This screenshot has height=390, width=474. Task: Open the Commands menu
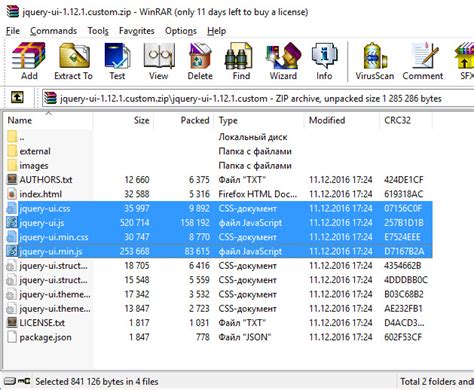click(53, 31)
